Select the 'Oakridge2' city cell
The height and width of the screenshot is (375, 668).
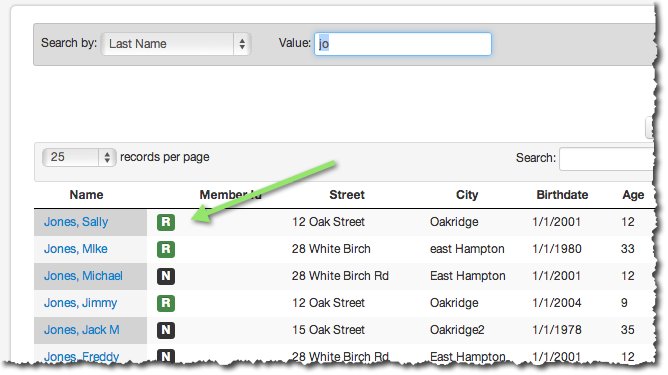(x=457, y=330)
